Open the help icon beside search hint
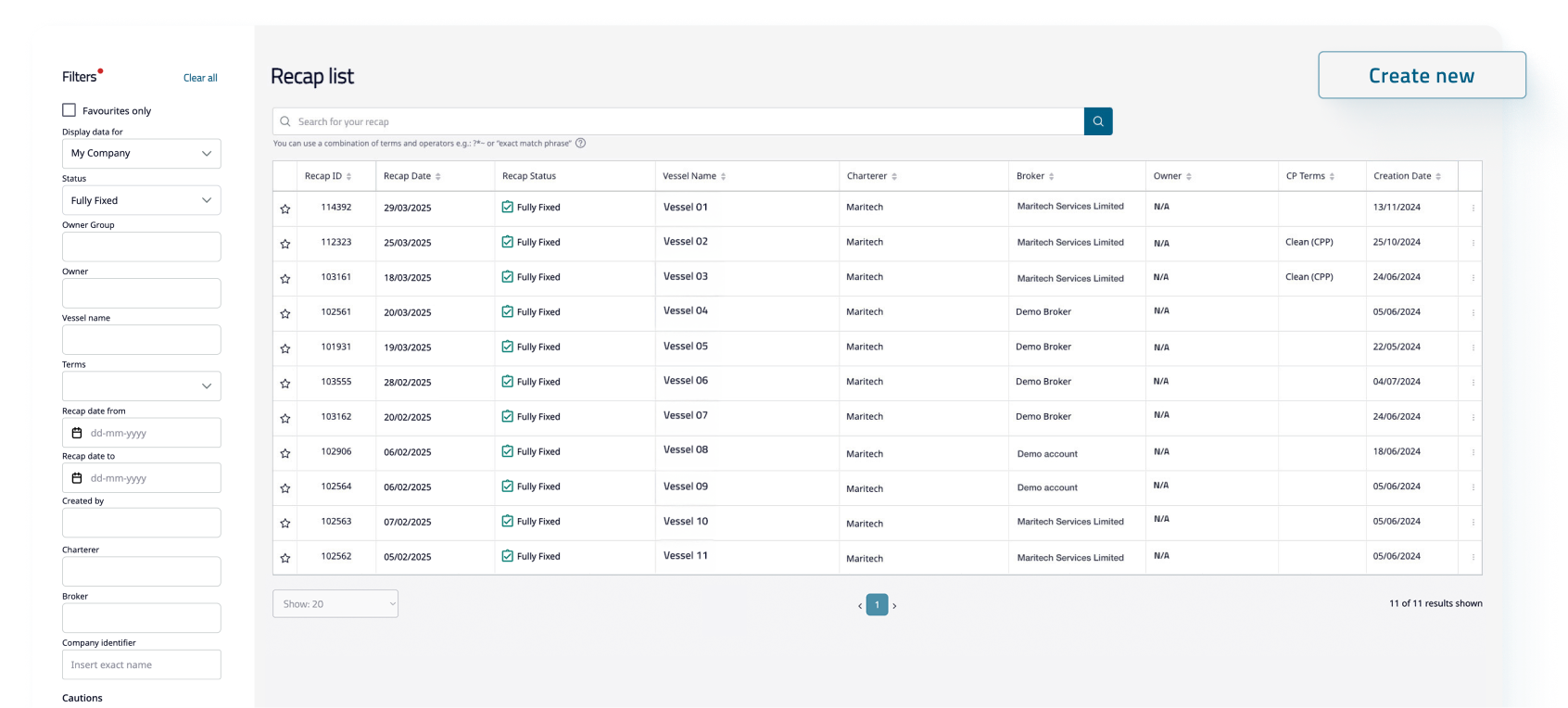The height and width of the screenshot is (708, 1568). pyautogui.click(x=581, y=144)
